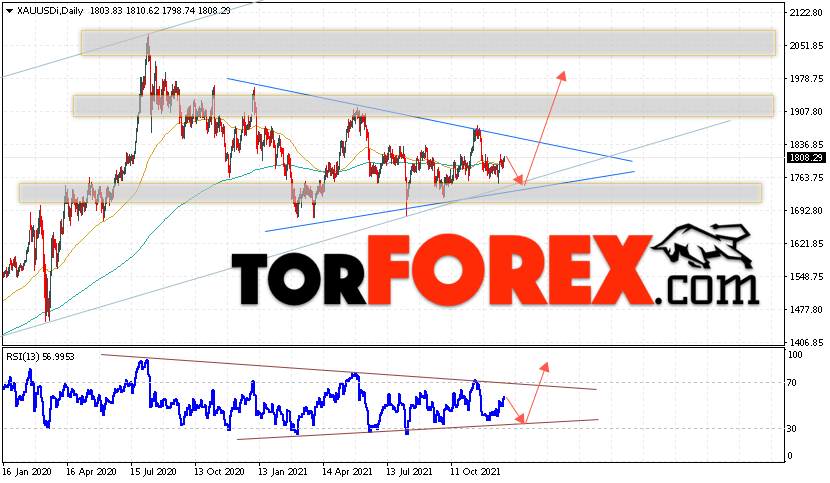The height and width of the screenshot is (483, 830).
Task: Click the 13 Jul 2021 date label
Action: pyautogui.click(x=409, y=472)
